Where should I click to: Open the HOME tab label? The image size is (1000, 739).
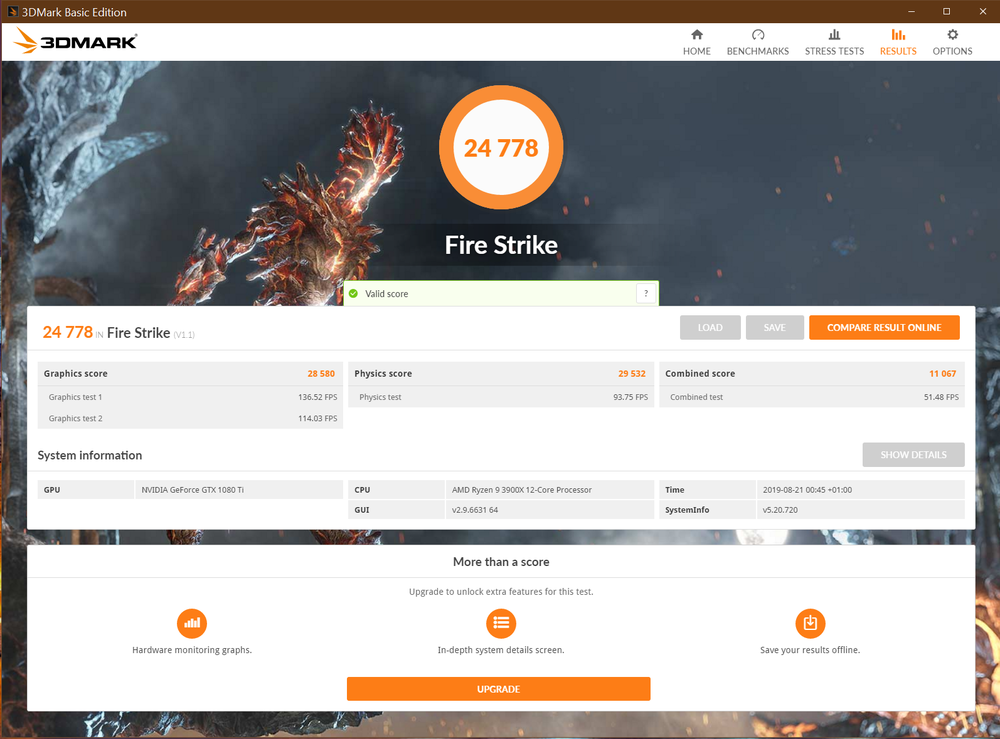pos(696,51)
